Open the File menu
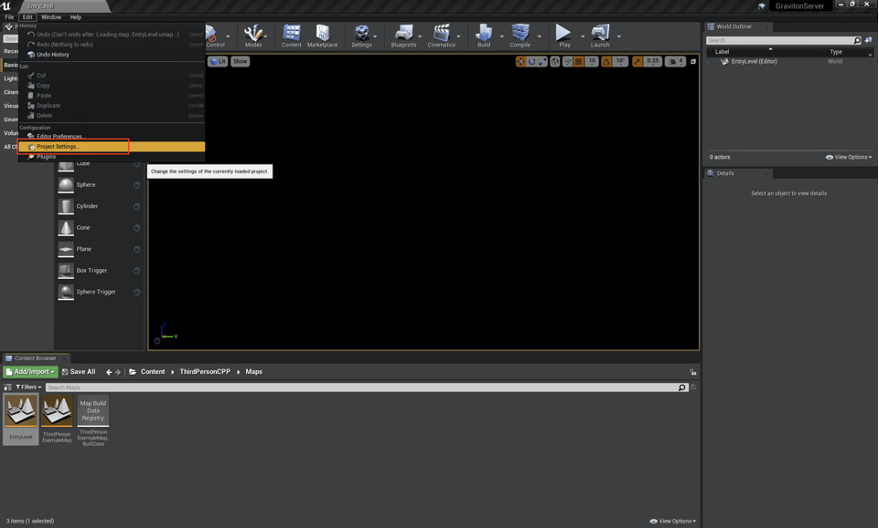Viewport: 879px width, 529px height. pos(10,17)
